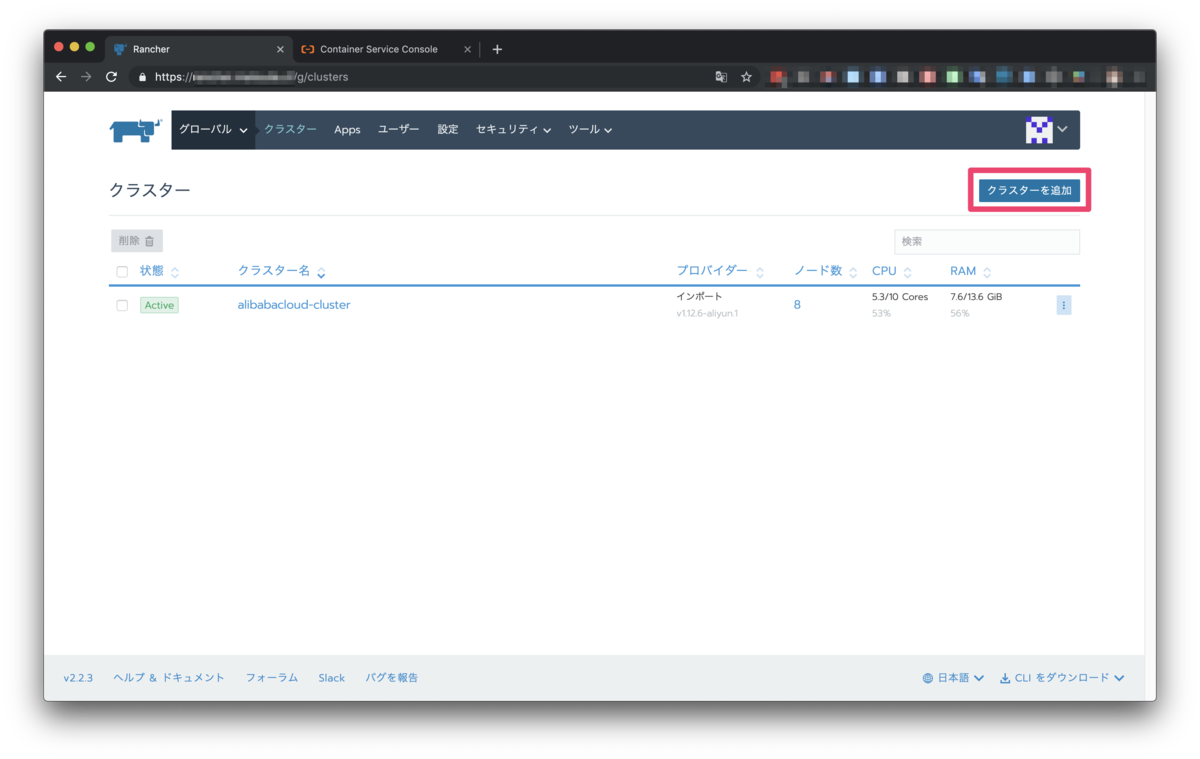Image resolution: width=1200 pixels, height=759 pixels.
Task: Open ヘルプ & ドキュメント footer link
Action: tap(169, 678)
